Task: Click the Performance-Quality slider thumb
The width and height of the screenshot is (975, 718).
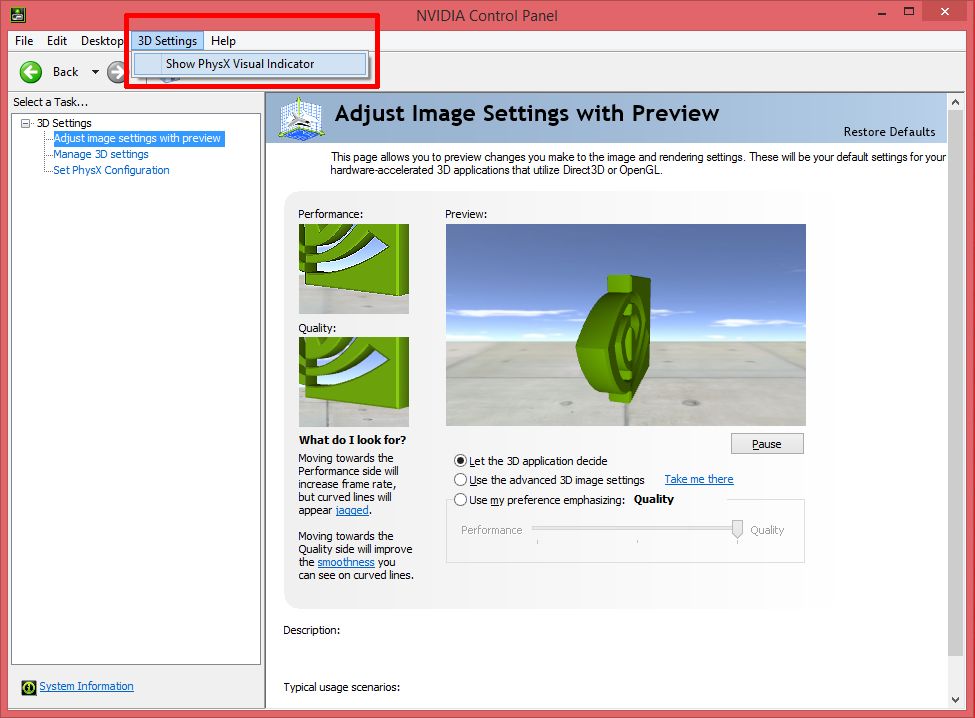Action: [737, 529]
